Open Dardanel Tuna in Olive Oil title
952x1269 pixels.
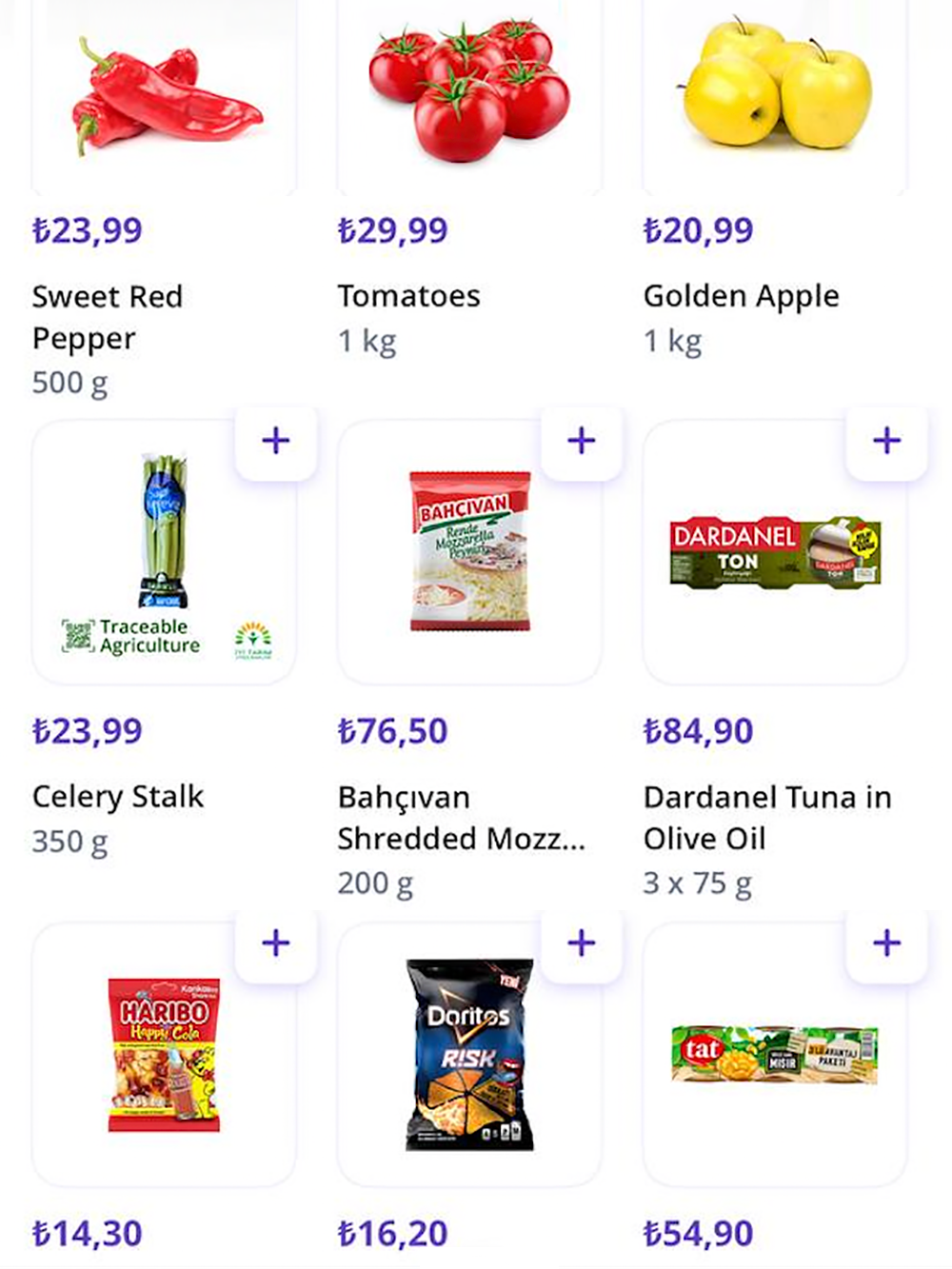coord(767,818)
